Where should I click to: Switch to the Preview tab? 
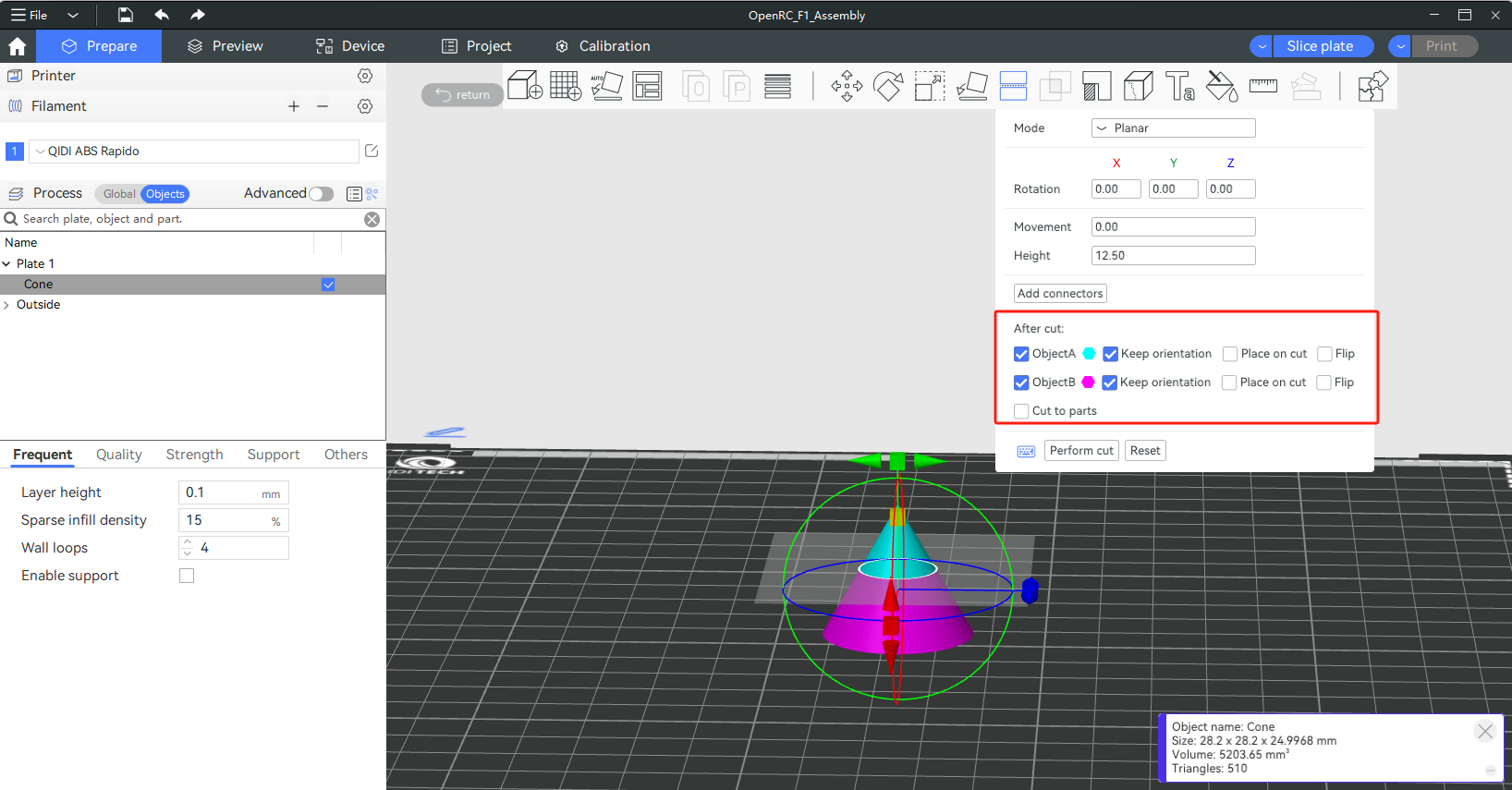coord(225,46)
